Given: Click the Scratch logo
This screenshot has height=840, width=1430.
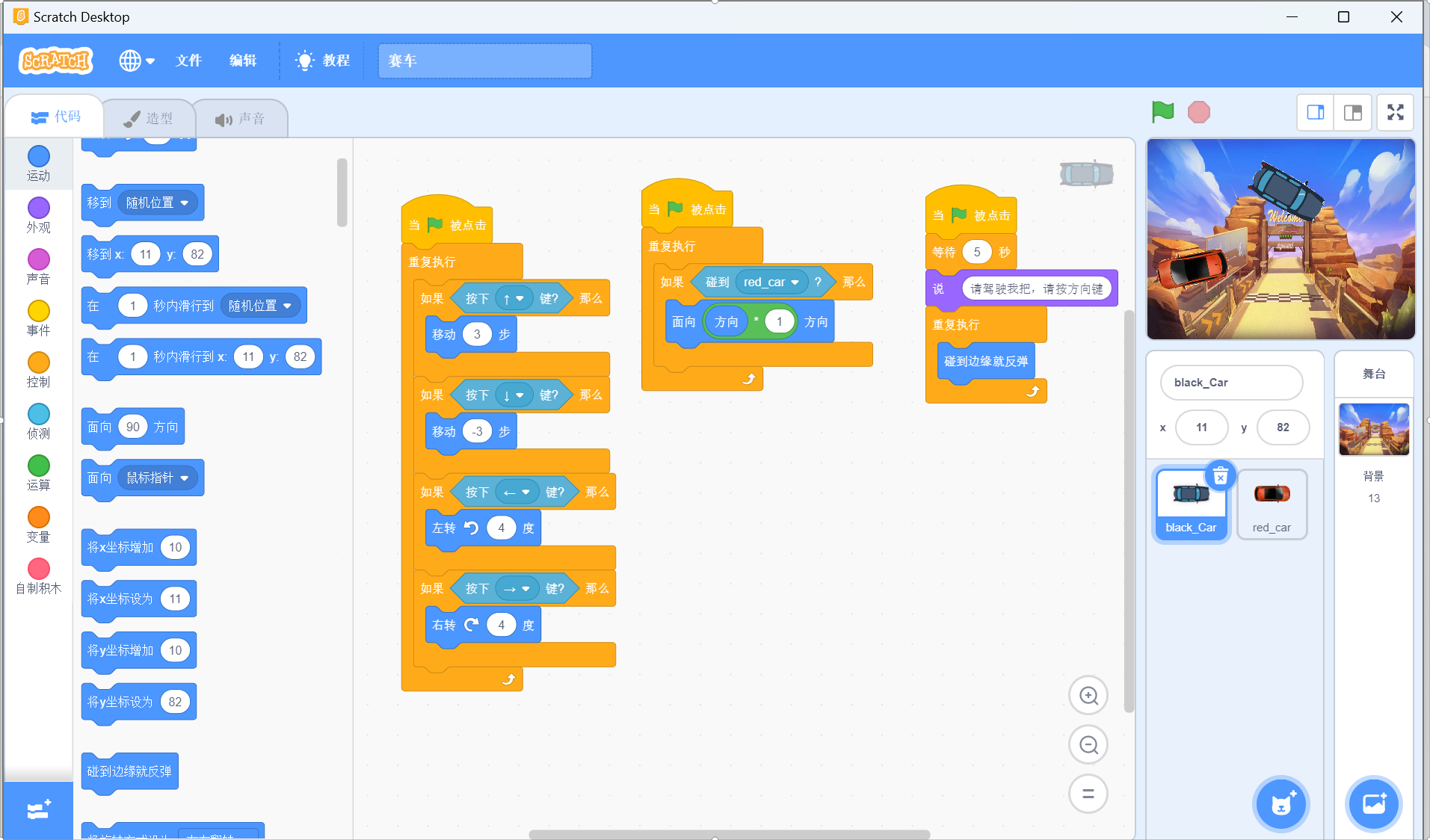Looking at the screenshot, I should coord(56,61).
